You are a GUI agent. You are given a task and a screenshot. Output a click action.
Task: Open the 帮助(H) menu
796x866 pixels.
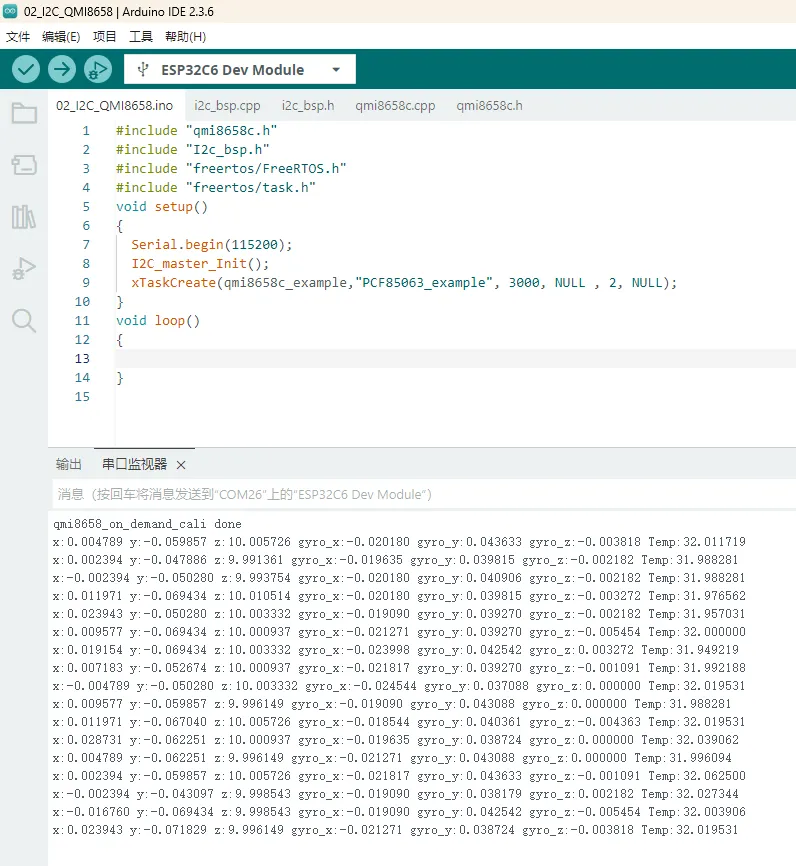point(185,37)
